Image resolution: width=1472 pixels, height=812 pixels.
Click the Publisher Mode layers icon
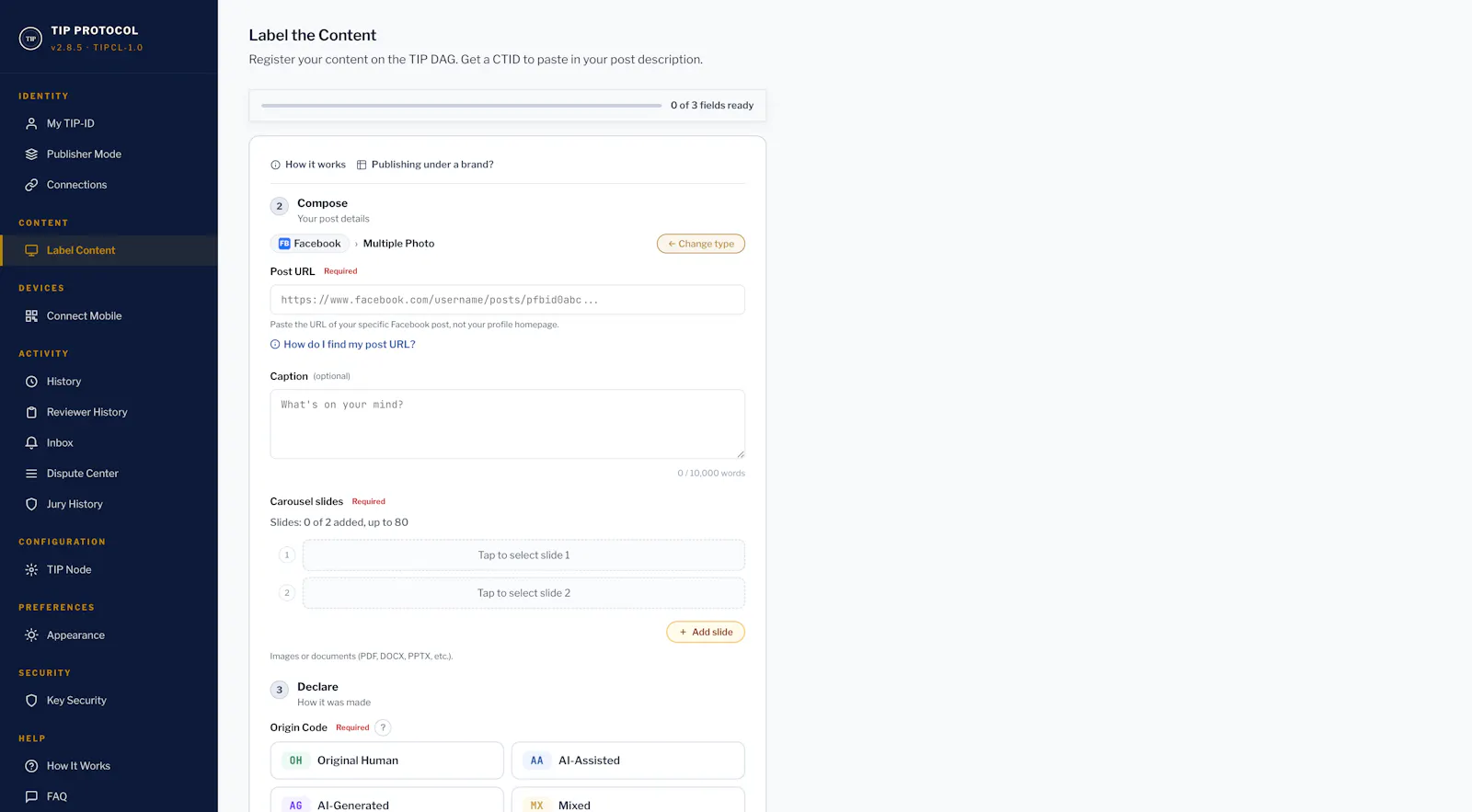pyautogui.click(x=31, y=154)
